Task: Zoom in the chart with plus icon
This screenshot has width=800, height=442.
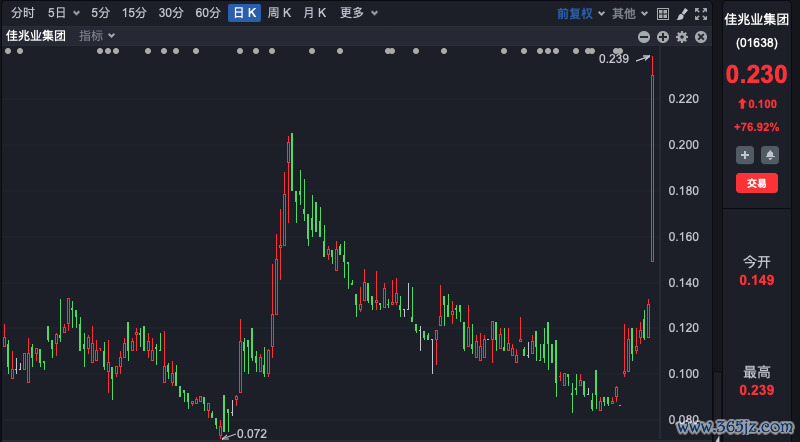Action: [663, 37]
